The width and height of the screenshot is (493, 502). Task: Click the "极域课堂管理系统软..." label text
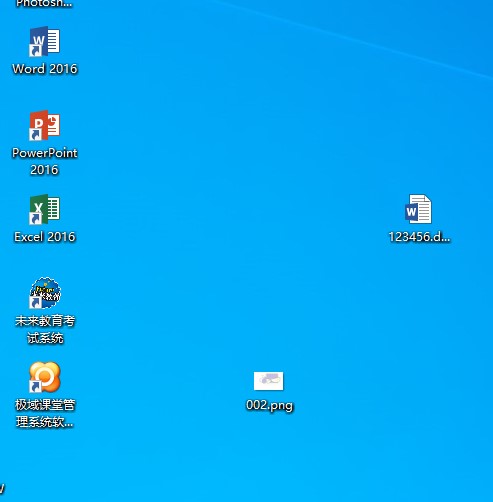tap(45, 413)
